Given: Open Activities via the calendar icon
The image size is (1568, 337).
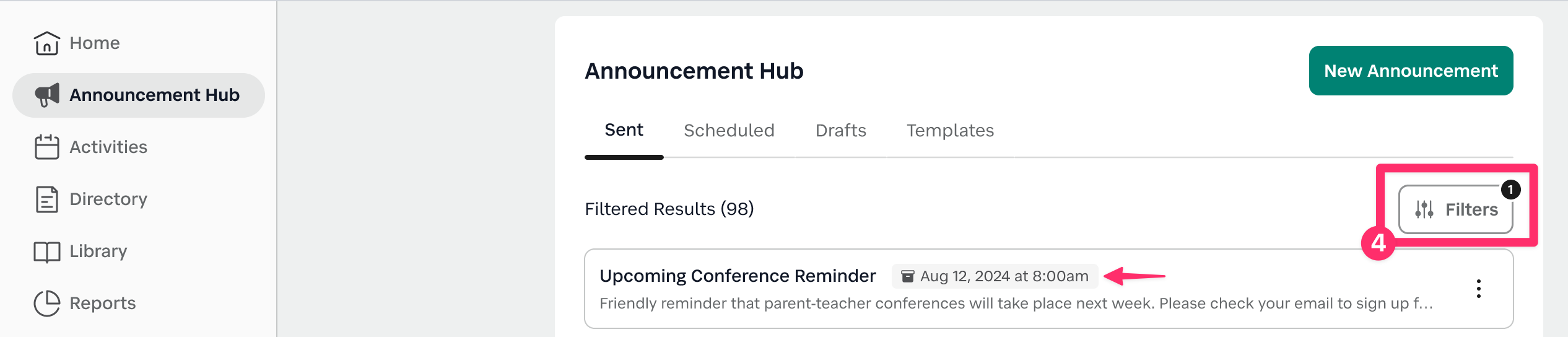Looking at the screenshot, I should [46, 147].
